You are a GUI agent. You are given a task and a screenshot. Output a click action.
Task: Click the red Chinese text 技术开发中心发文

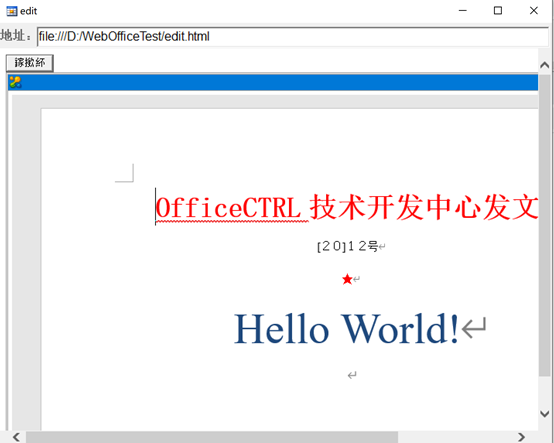pyautogui.click(x=424, y=208)
